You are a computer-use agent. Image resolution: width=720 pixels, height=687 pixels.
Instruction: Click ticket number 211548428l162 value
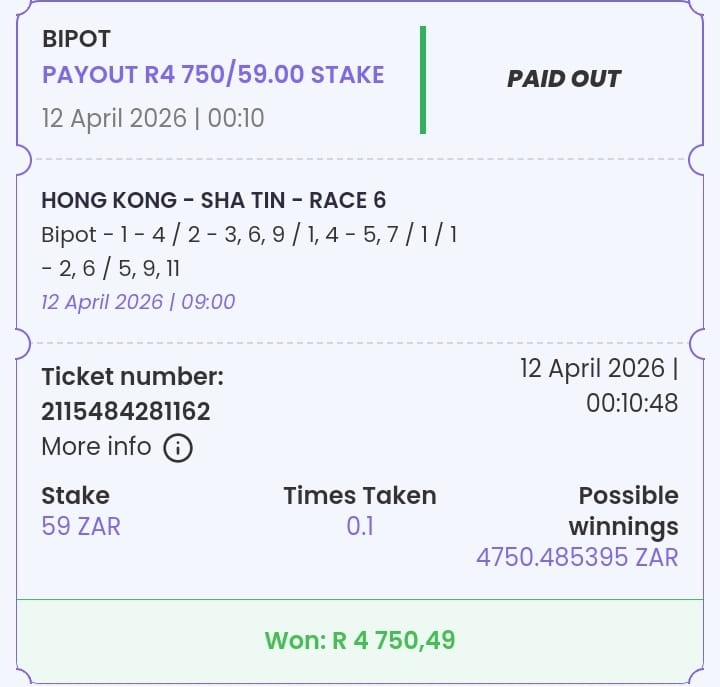pos(126,411)
